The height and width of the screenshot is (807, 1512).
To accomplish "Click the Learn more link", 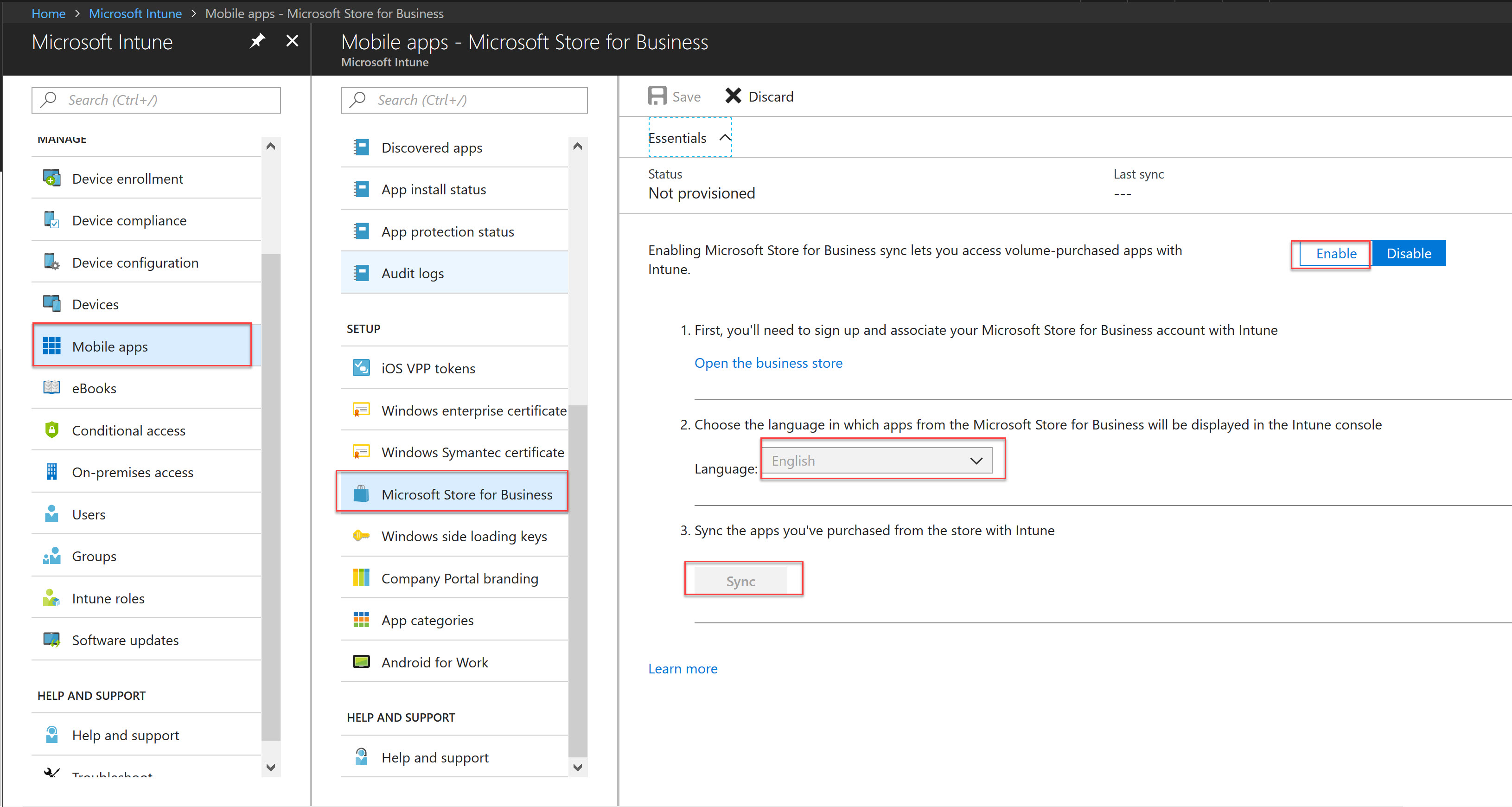I will [x=682, y=668].
